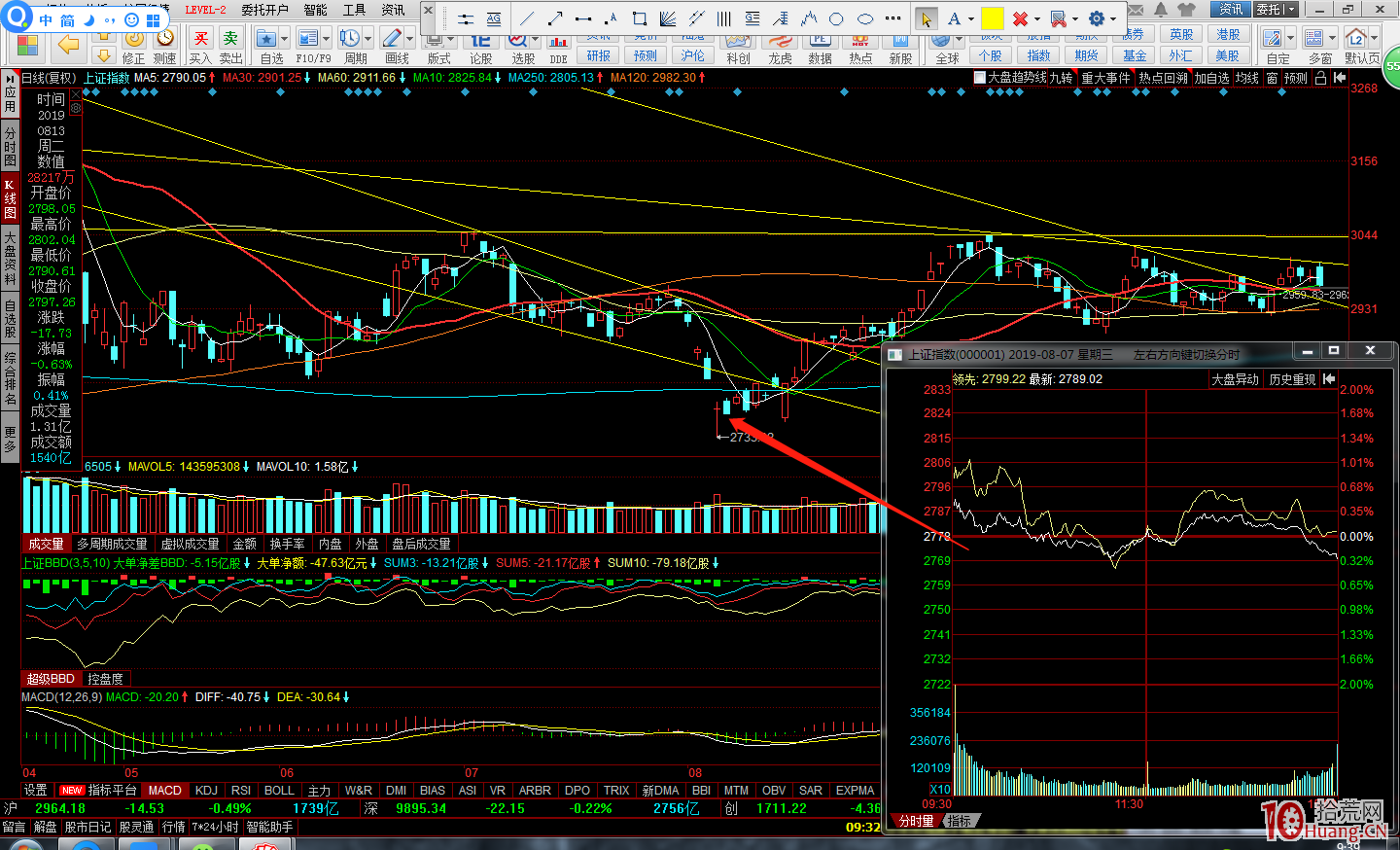Expand the 自选 dropdown arrow
The image size is (1400, 850).
click(284, 39)
